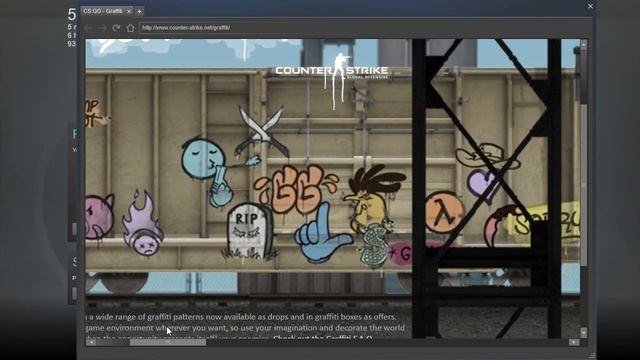Open the home page with the house icon
Image resolution: width=640 pixels, height=360 pixels.
coord(130,28)
